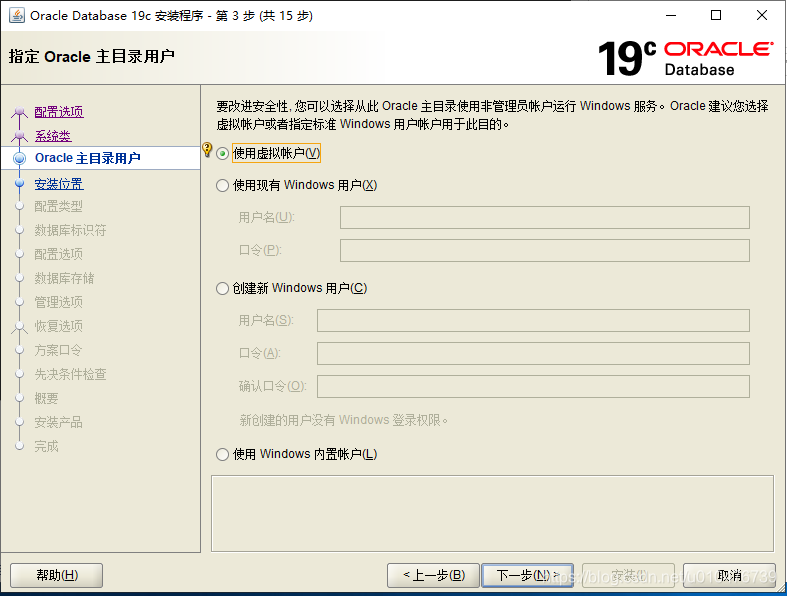
Task: Click 用户名(U) field for existing user
Action: pyautogui.click(x=545, y=217)
